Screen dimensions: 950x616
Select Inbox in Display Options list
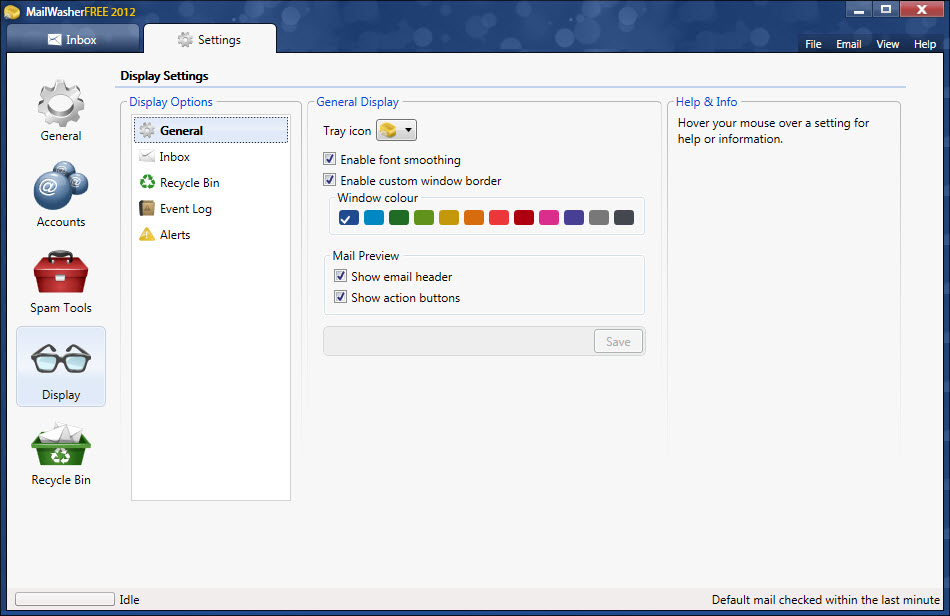coord(211,157)
